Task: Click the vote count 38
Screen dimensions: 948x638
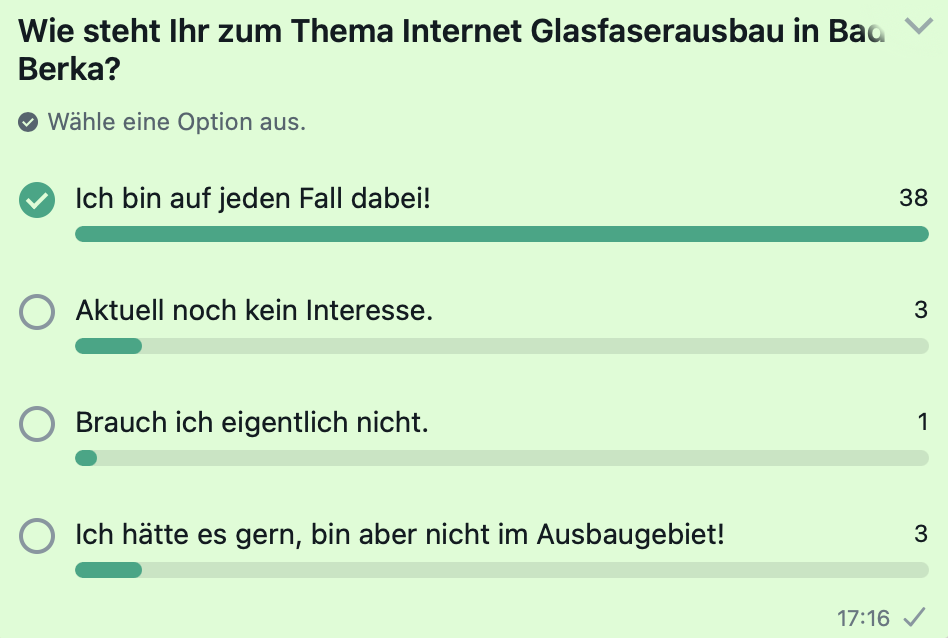Action: coord(913,198)
